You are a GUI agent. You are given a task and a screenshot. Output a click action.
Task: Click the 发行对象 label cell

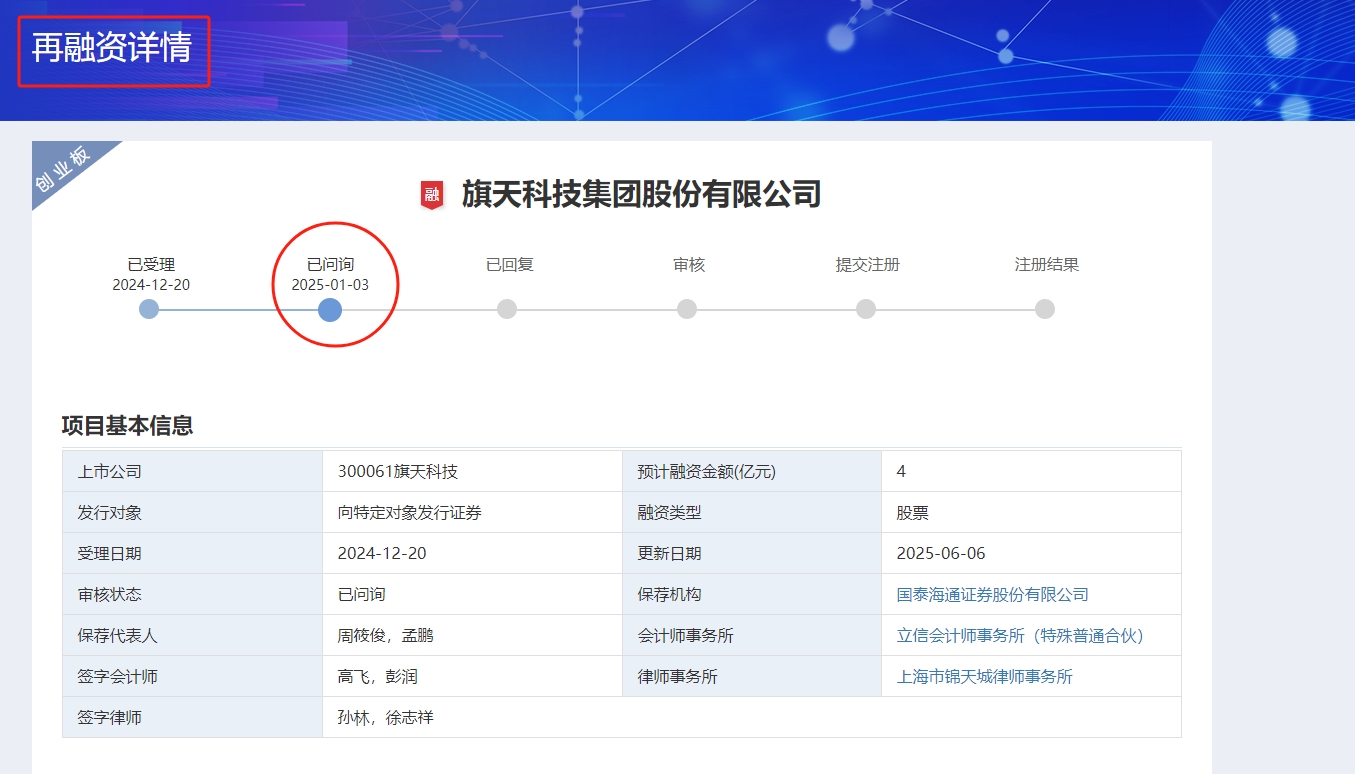192,513
